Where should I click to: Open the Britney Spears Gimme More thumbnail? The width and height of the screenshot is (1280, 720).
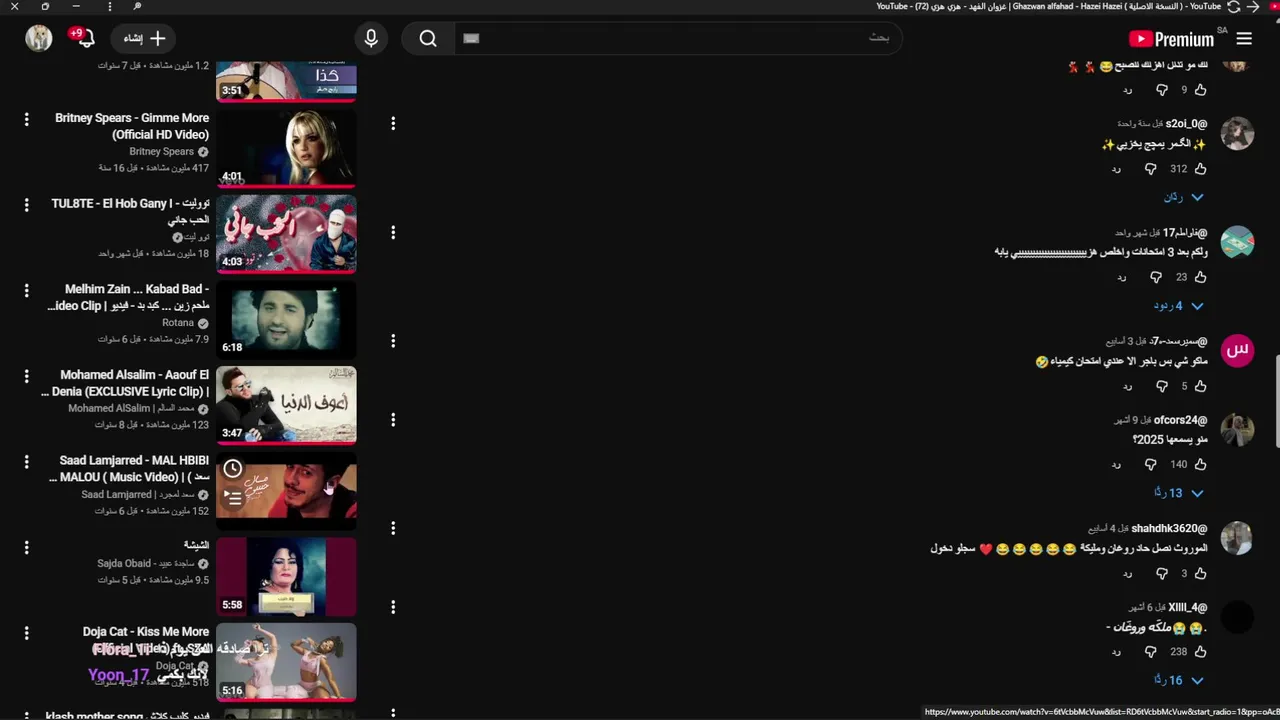point(286,148)
